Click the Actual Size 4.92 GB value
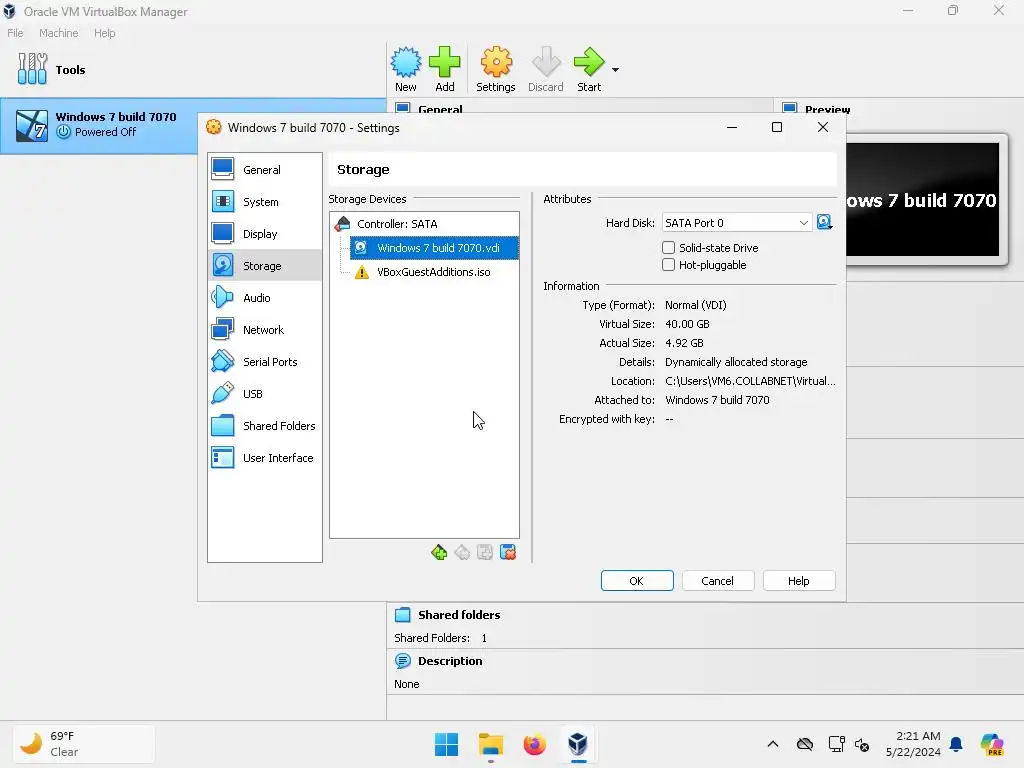The width and height of the screenshot is (1024, 768). 684,344
